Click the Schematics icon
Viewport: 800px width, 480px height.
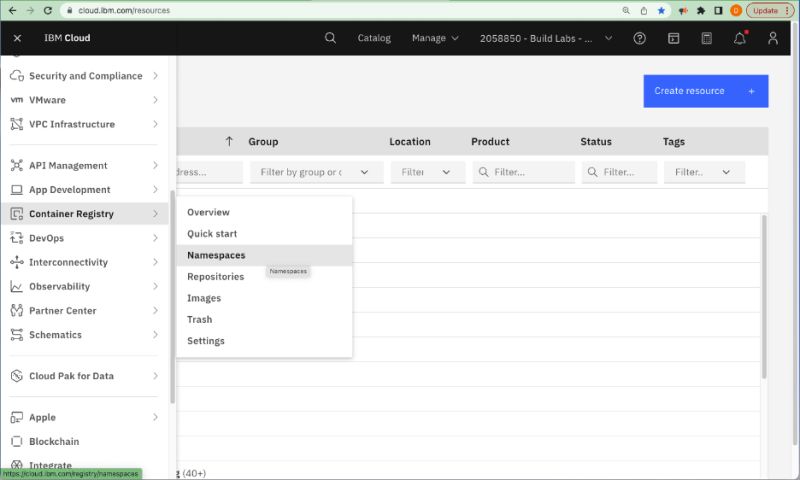17,335
